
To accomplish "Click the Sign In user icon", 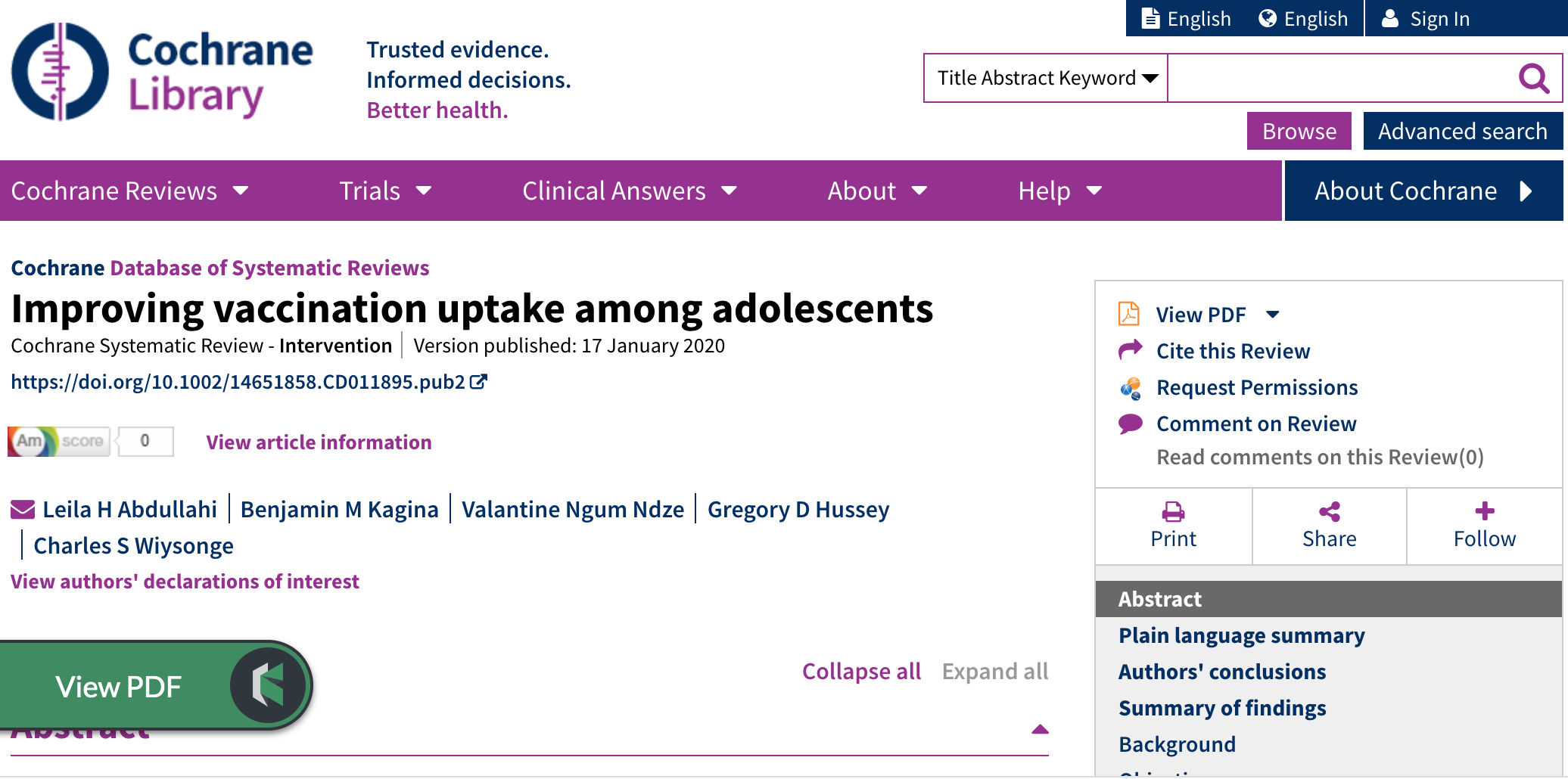I will [1390, 19].
